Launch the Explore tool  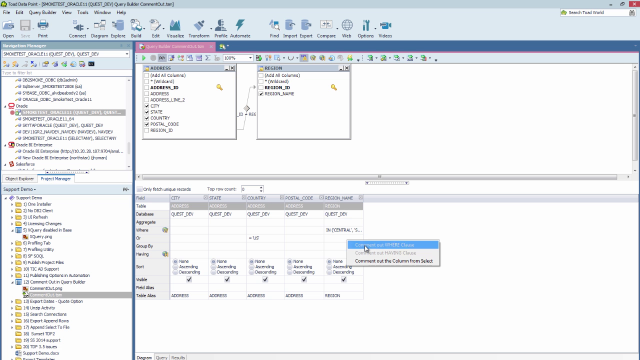[118, 29]
